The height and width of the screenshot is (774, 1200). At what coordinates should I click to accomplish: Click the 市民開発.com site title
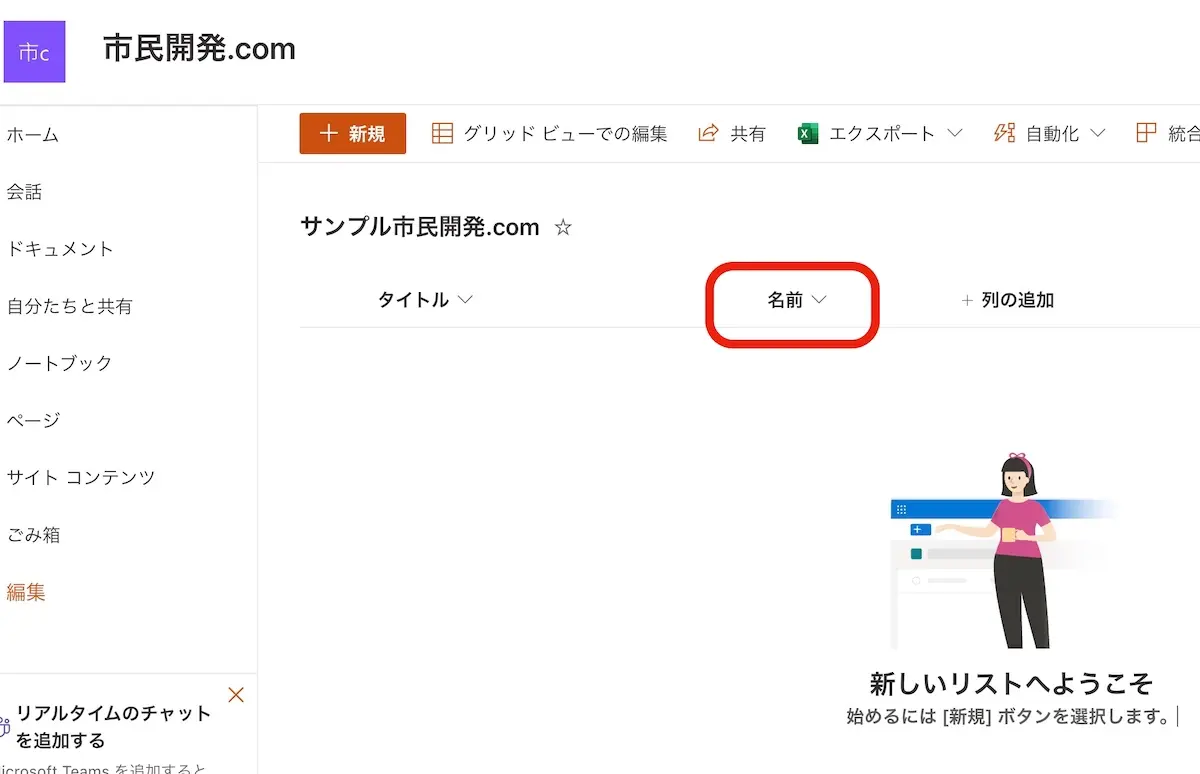click(199, 49)
